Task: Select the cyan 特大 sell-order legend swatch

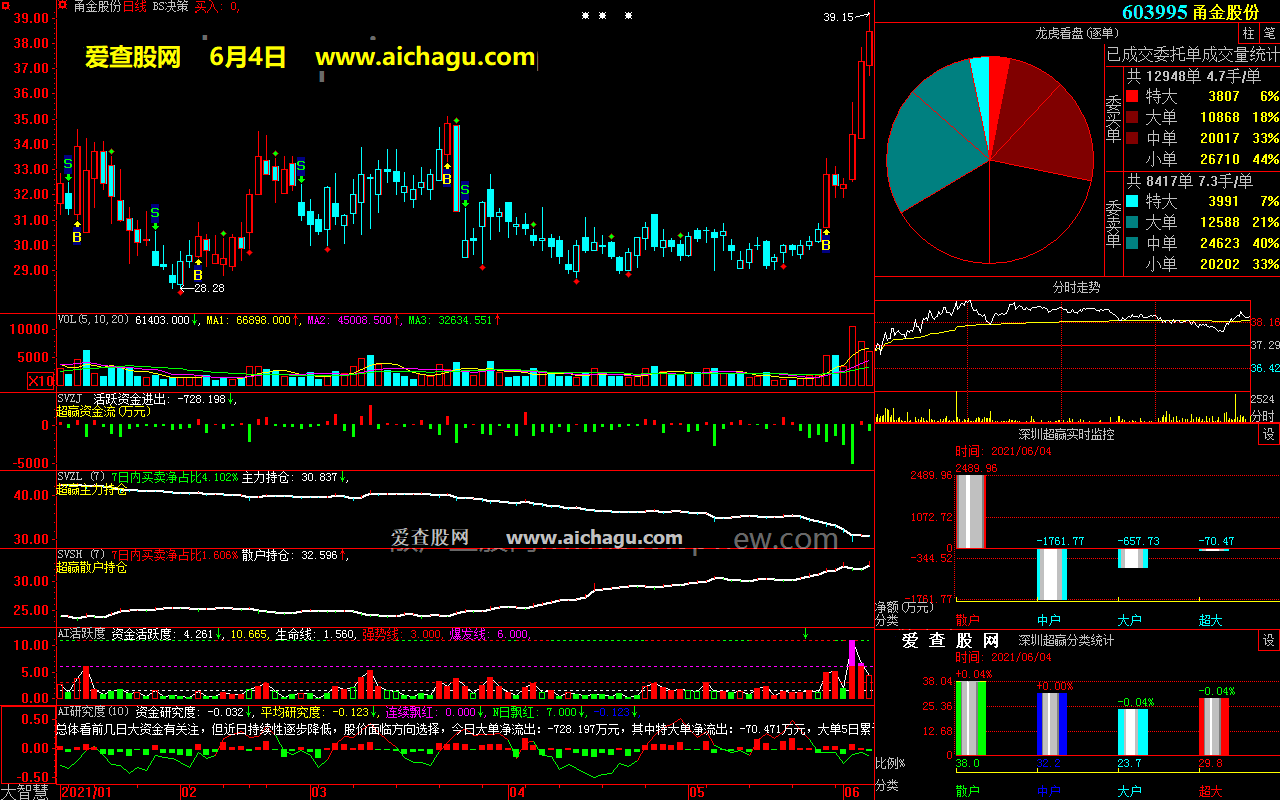Action: (x=1132, y=201)
